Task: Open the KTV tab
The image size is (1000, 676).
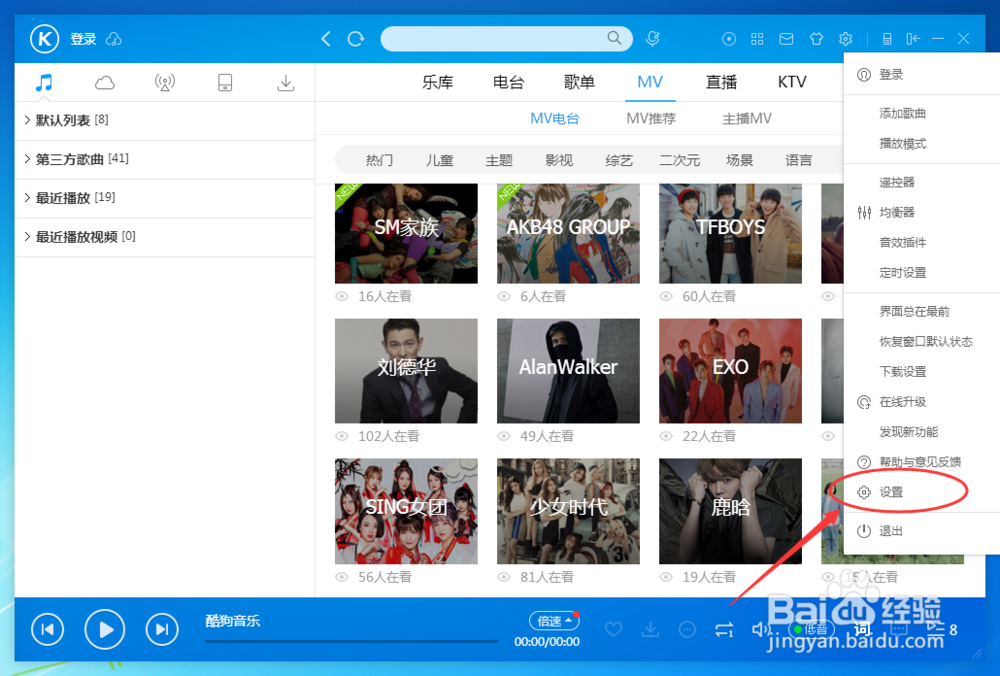Action: 791,83
